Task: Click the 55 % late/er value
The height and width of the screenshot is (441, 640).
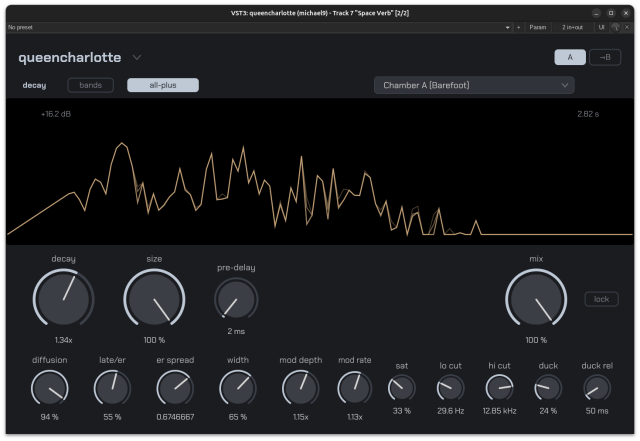Action: [112, 417]
